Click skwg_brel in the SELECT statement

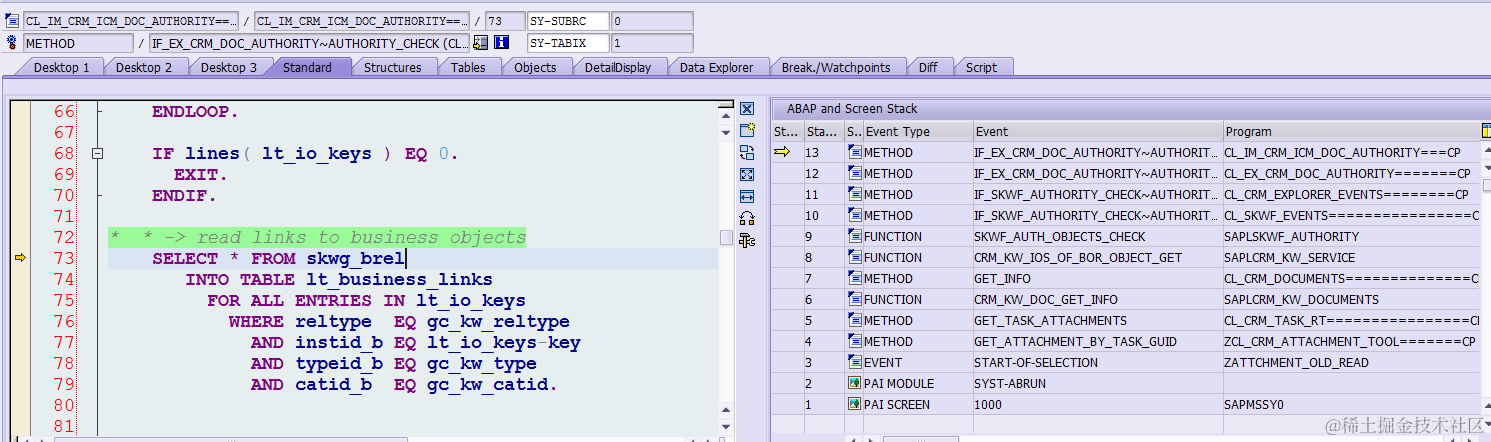pos(355,259)
